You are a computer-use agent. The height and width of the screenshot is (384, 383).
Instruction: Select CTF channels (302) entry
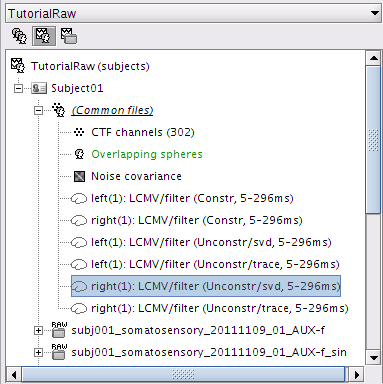tap(143, 132)
